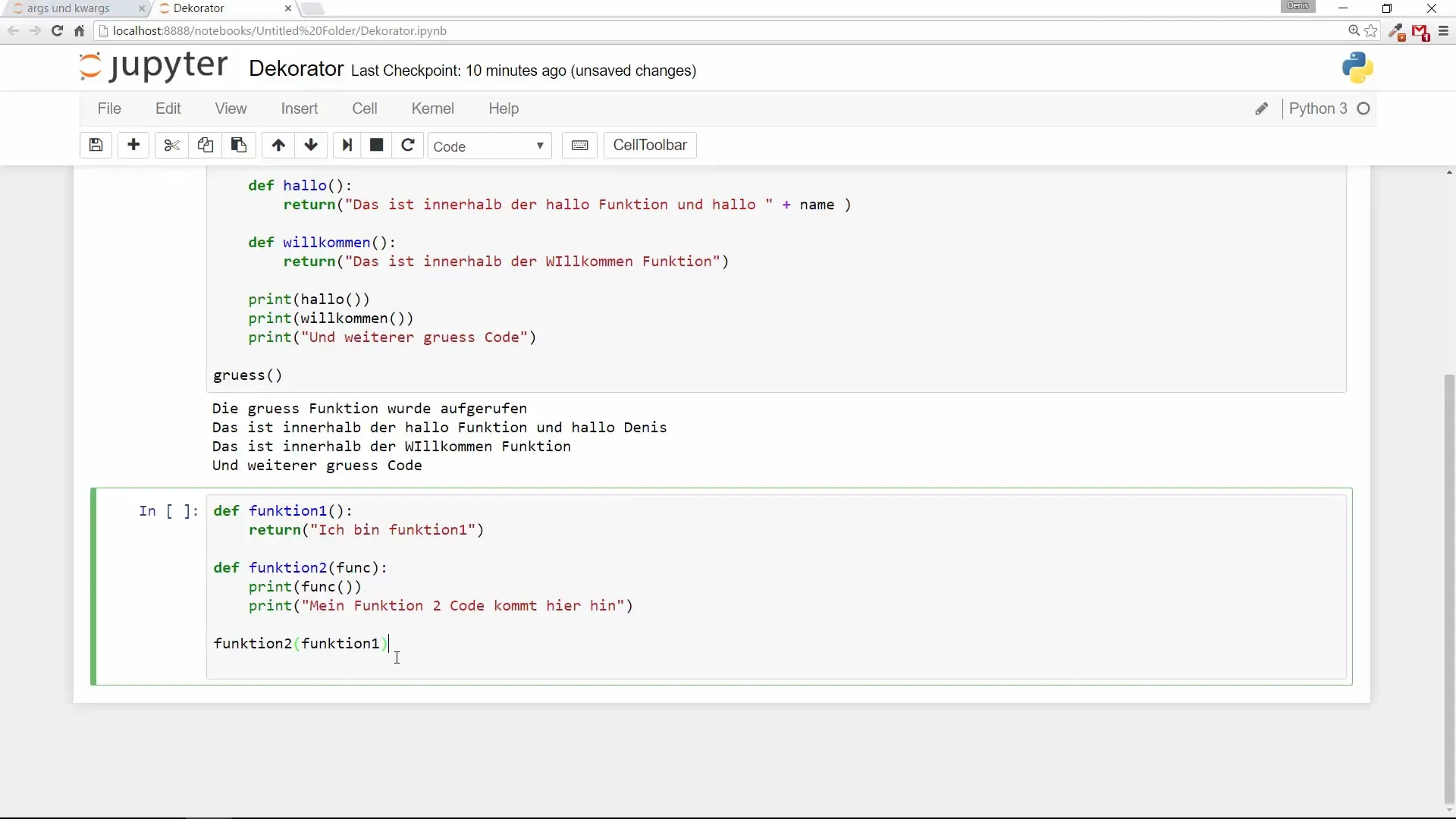Click the def funktion1(): line
Viewport: 1456px width, 819px height.
(x=283, y=511)
